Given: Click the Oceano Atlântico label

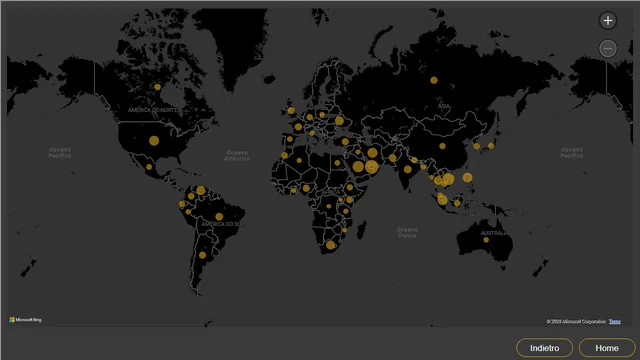Looking at the screenshot, I should click(x=237, y=155).
